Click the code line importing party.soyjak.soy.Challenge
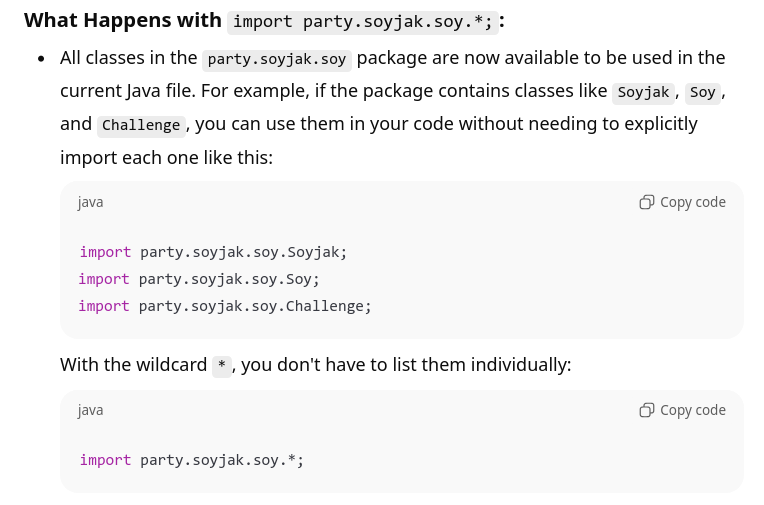Viewport: 764px width, 505px height. [225, 306]
